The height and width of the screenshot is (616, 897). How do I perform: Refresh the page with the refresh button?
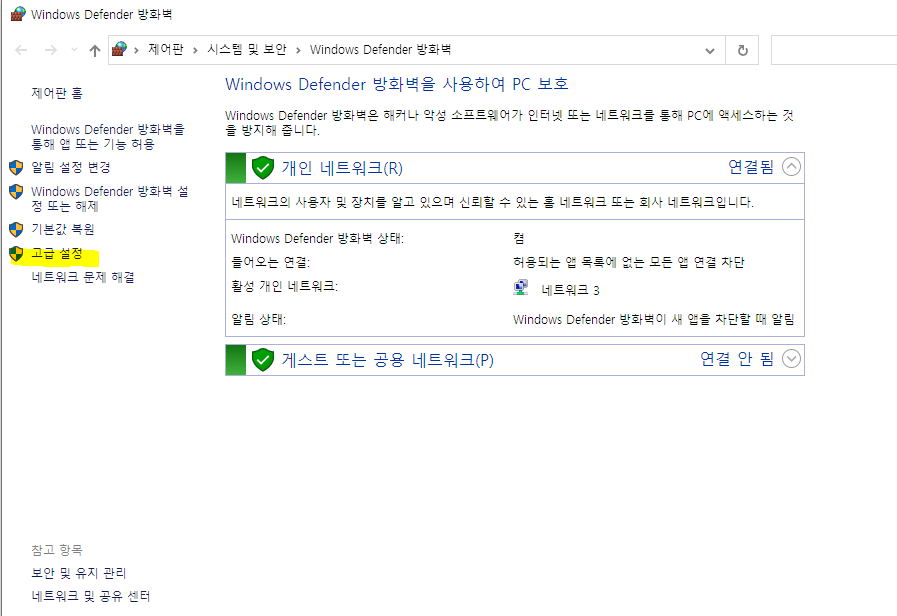(743, 50)
